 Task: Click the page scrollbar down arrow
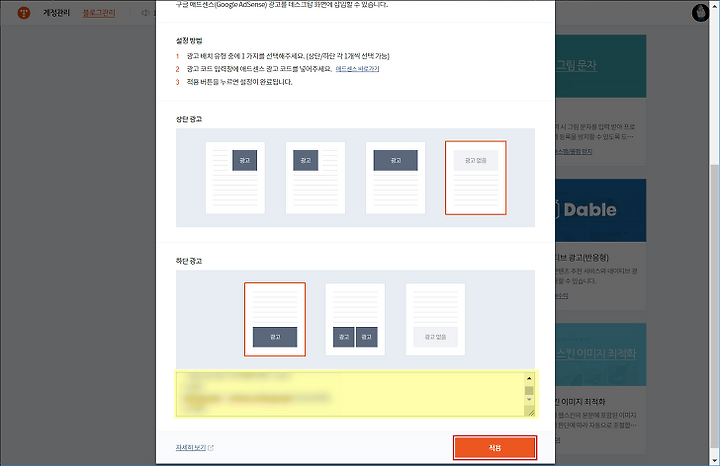point(714,460)
